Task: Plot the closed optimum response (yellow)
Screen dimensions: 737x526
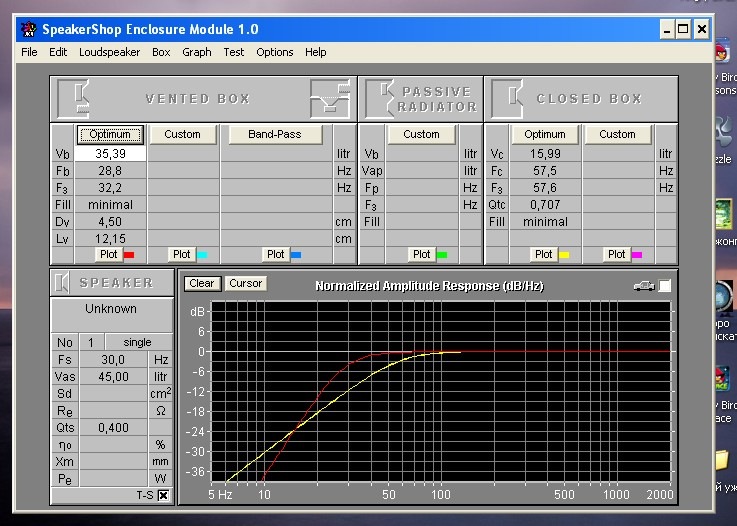Action: pos(544,254)
